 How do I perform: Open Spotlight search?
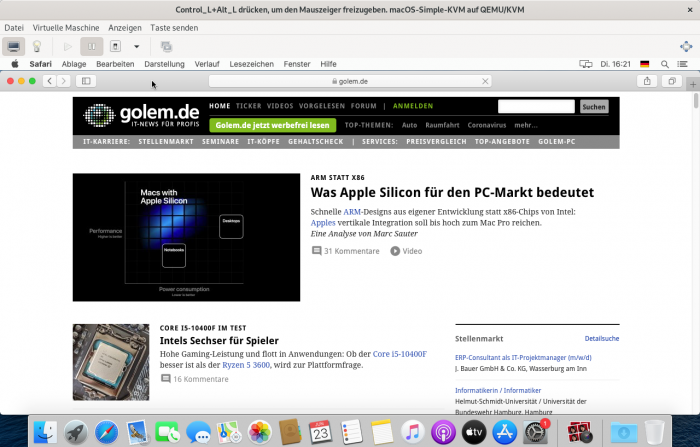[664, 64]
